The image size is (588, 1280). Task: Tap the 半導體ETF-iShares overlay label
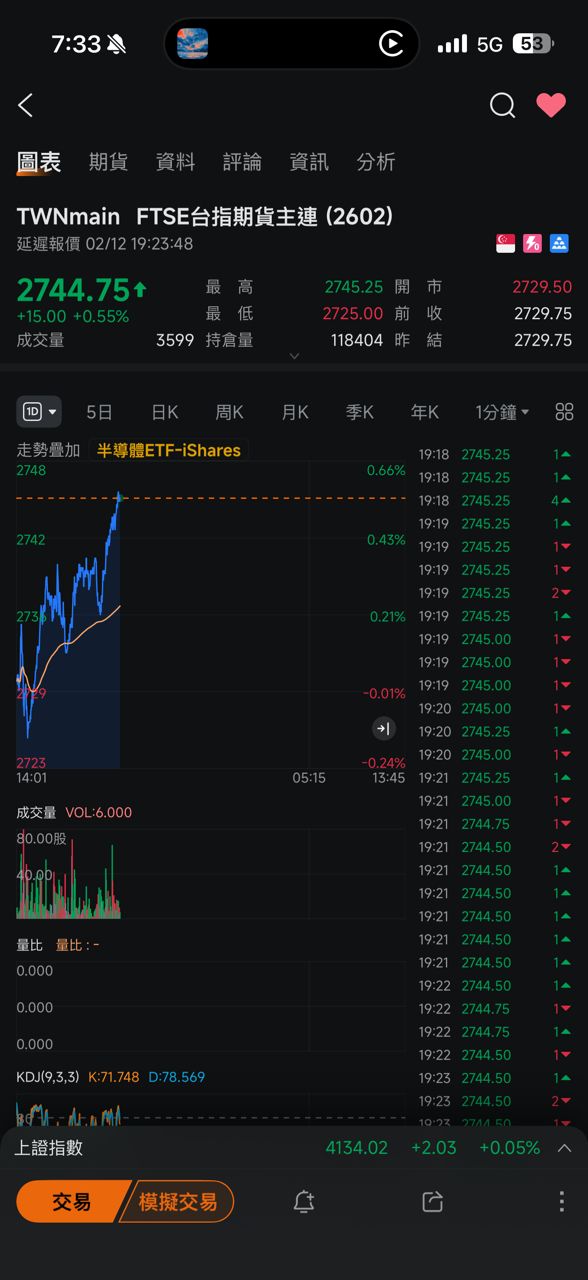[169, 451]
